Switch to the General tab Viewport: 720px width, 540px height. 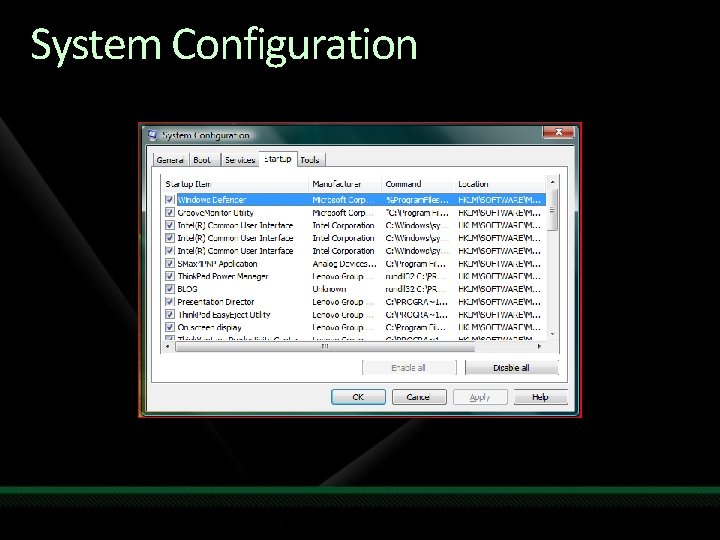[170, 160]
